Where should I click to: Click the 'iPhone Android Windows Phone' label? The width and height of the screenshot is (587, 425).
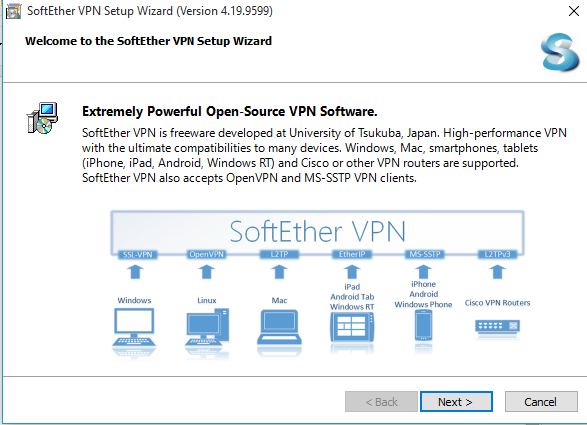(x=423, y=294)
